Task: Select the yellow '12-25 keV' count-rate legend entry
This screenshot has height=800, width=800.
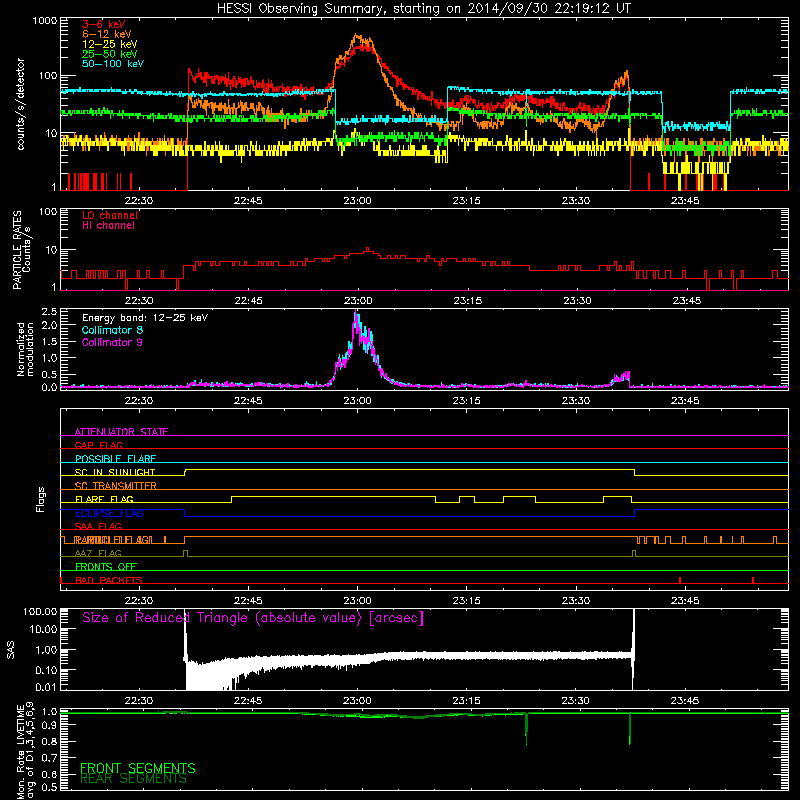Action: click(110, 44)
